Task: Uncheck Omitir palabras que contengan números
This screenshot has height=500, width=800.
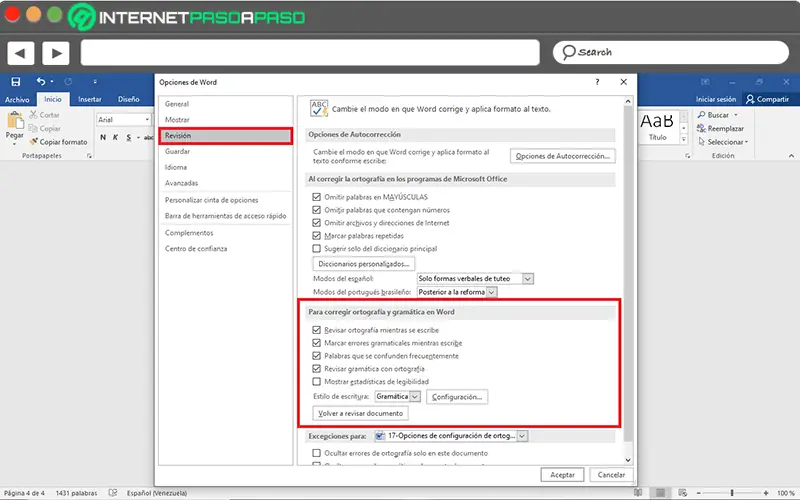Action: point(316,210)
